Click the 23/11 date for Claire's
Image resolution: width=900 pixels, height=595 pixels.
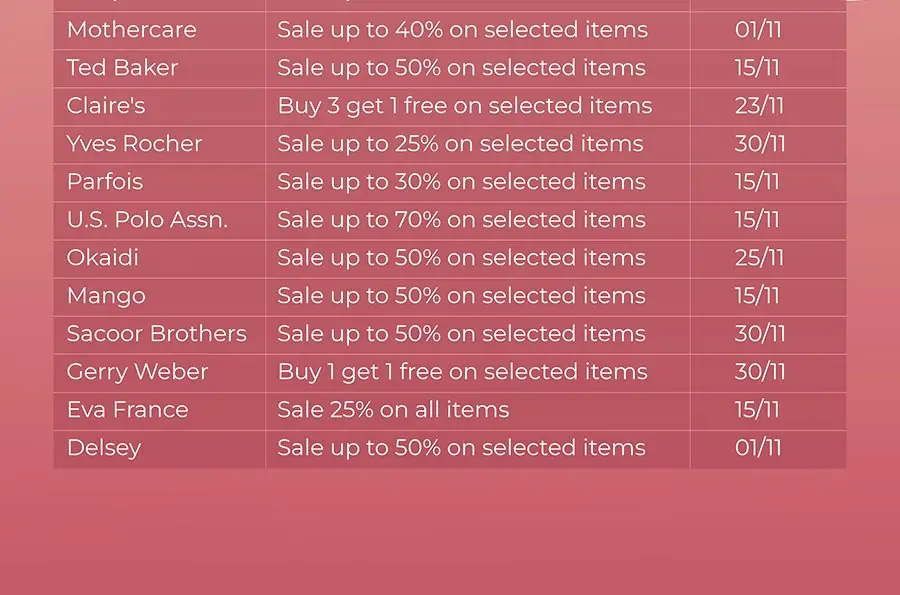[759, 106]
